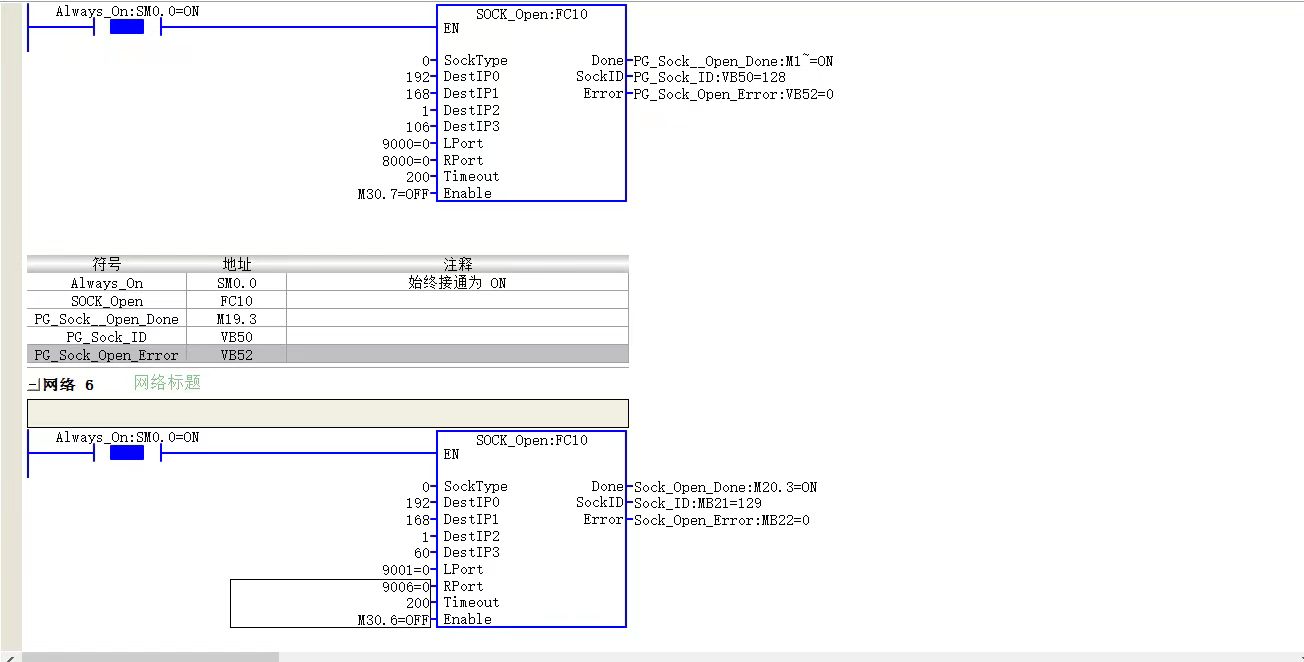Click the 网络 6 network label

[68, 385]
